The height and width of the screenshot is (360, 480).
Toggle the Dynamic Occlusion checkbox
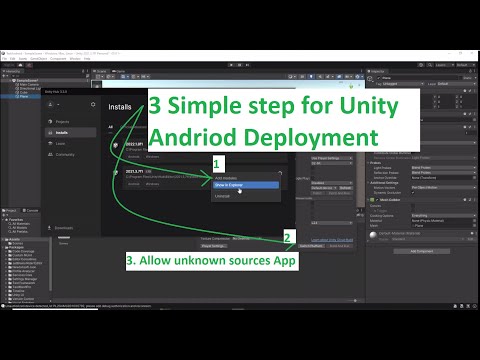pyautogui.click(x=413, y=193)
